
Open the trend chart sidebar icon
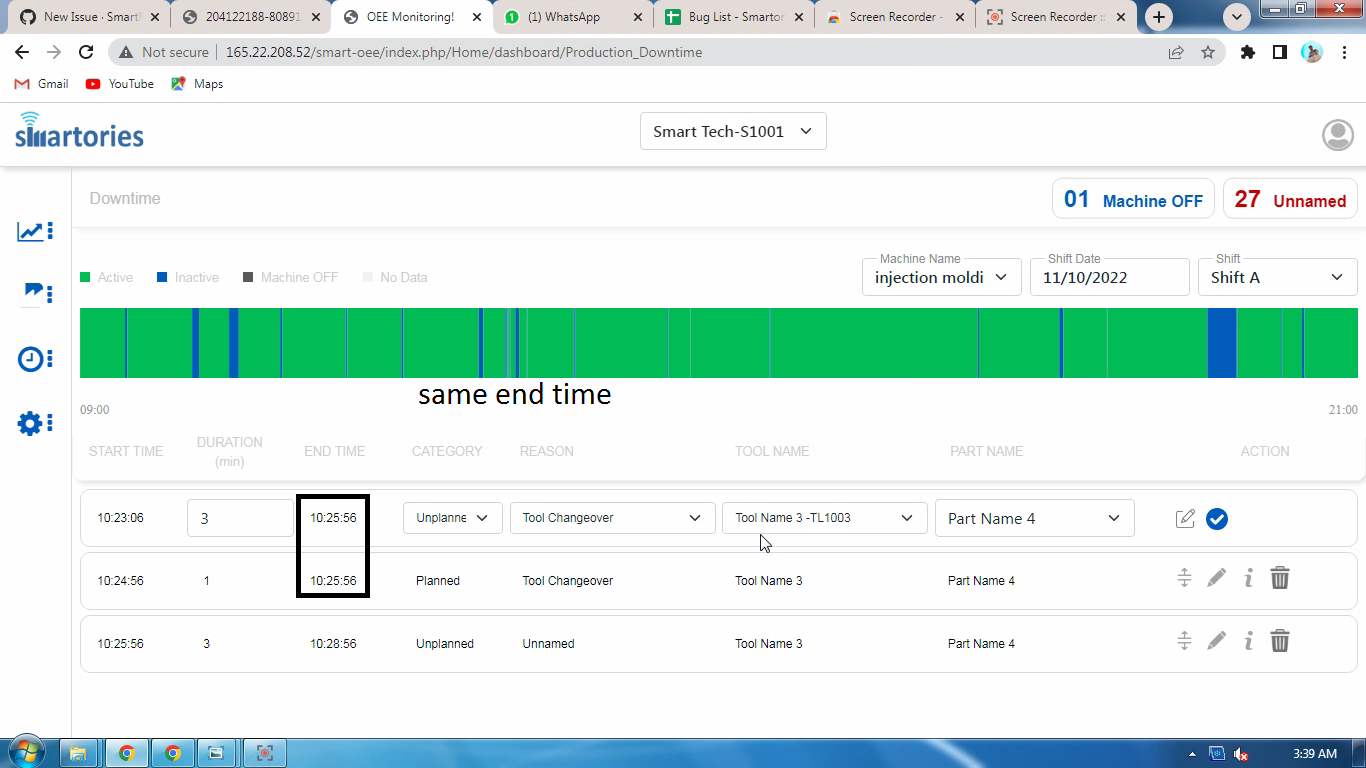[35, 232]
